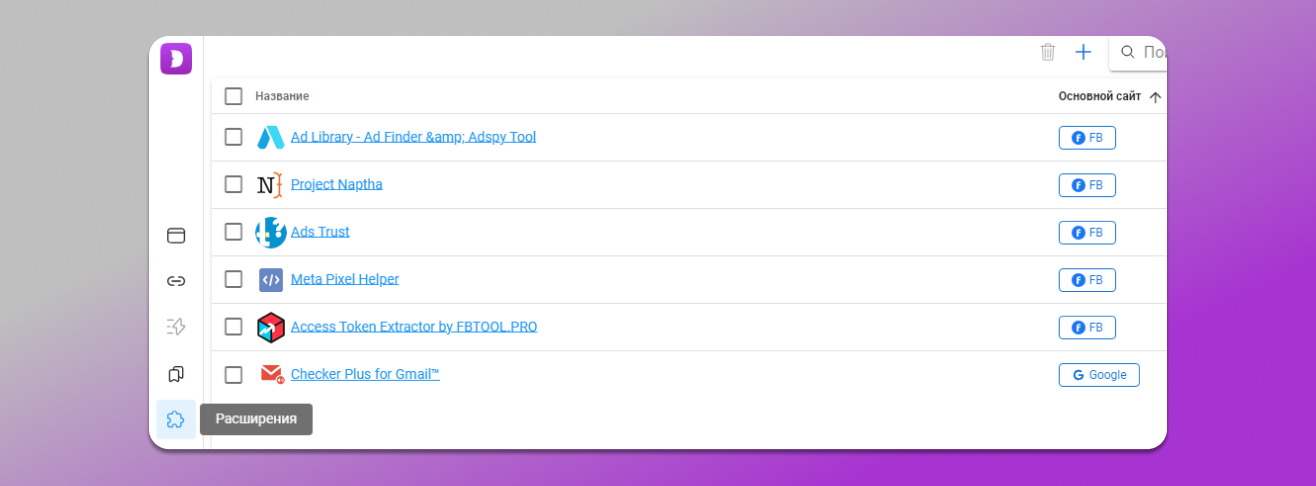The height and width of the screenshot is (486, 1316).
Task: Open the automation scripts sidebar icon
Action: pos(176,326)
